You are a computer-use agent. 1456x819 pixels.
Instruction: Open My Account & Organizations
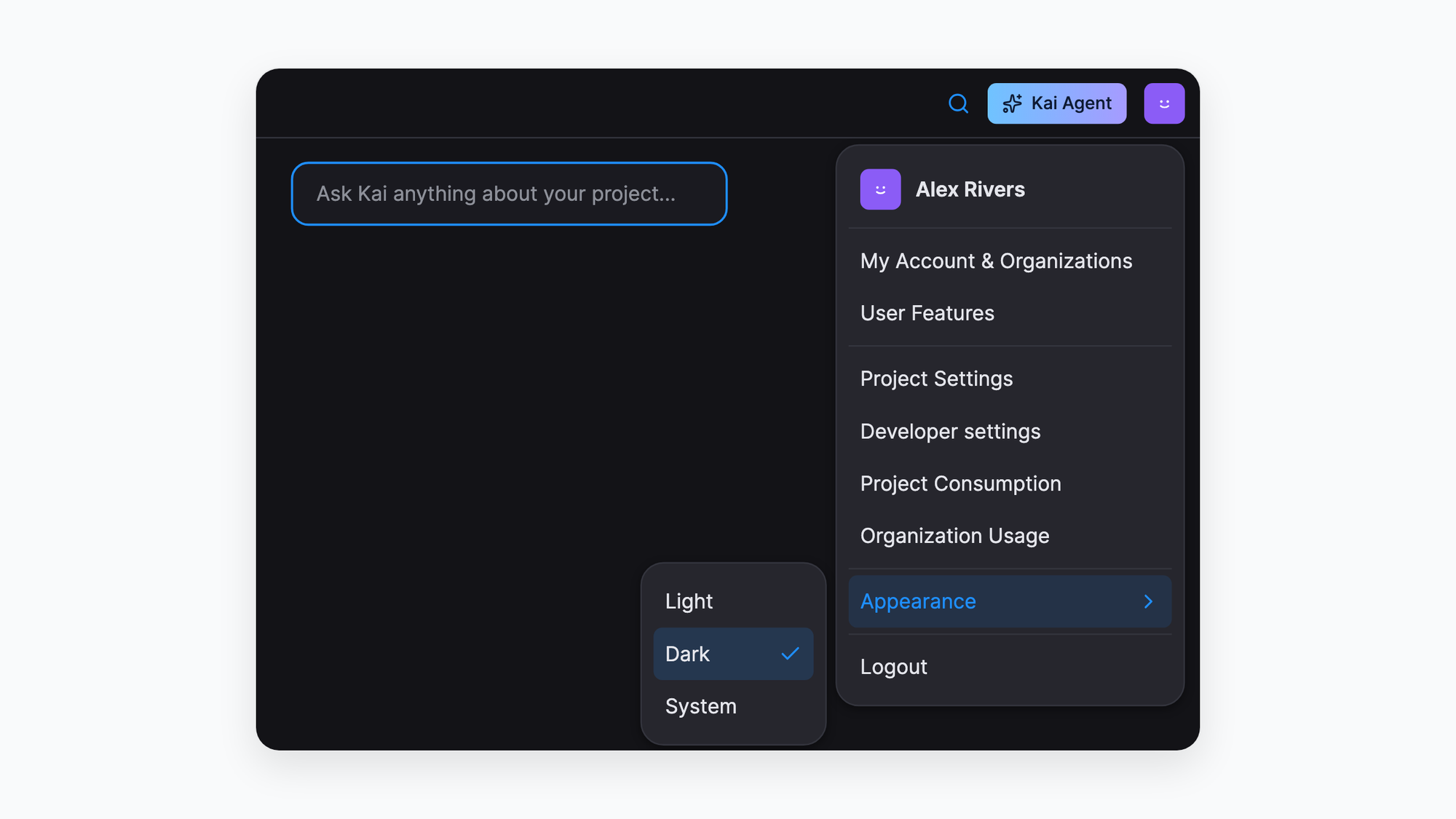[1010, 261]
